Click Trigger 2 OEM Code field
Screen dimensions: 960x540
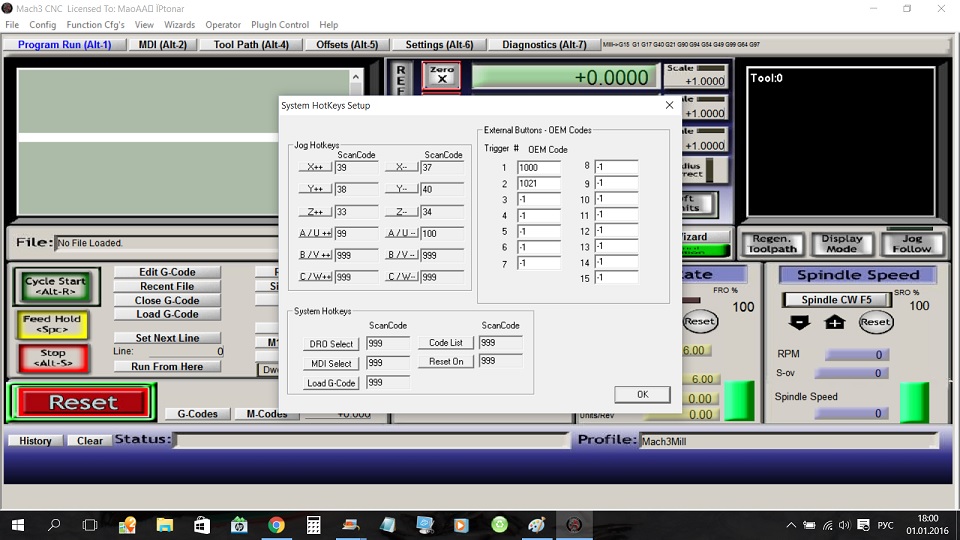click(x=539, y=184)
